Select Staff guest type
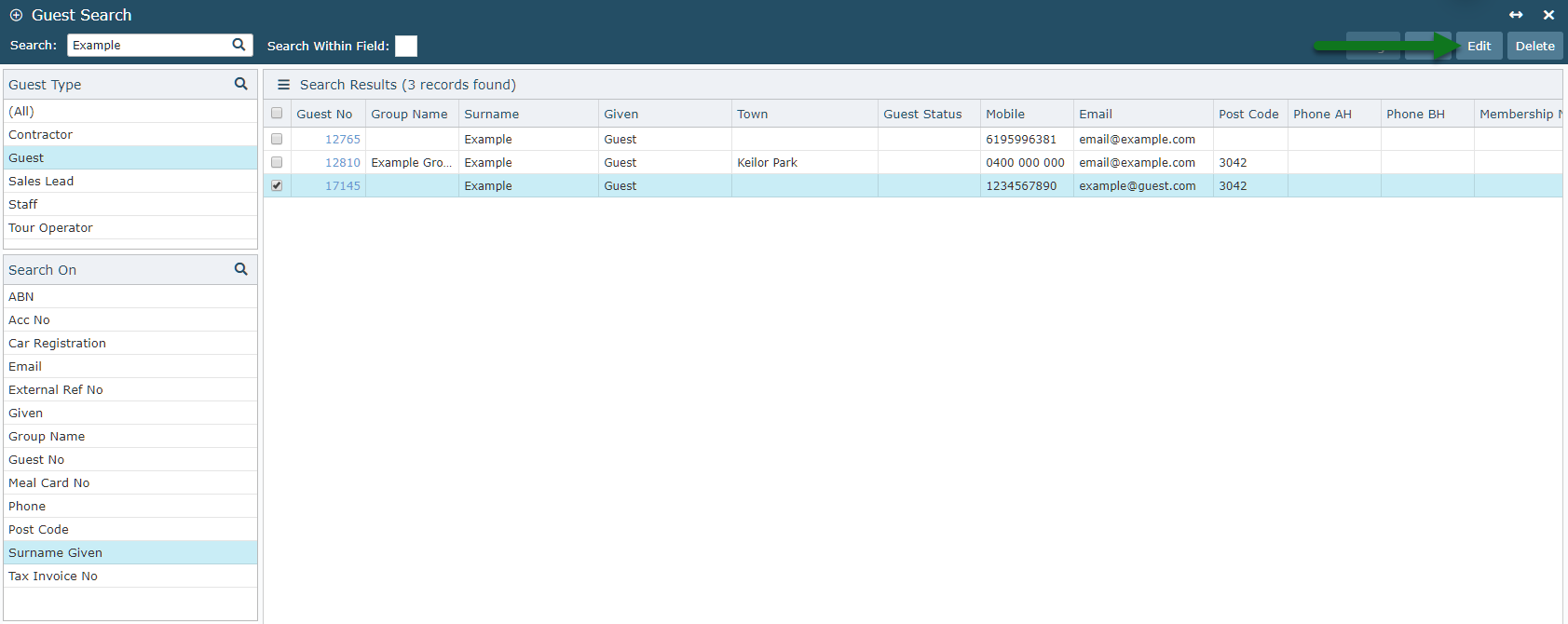The image size is (1568, 624). click(130, 204)
